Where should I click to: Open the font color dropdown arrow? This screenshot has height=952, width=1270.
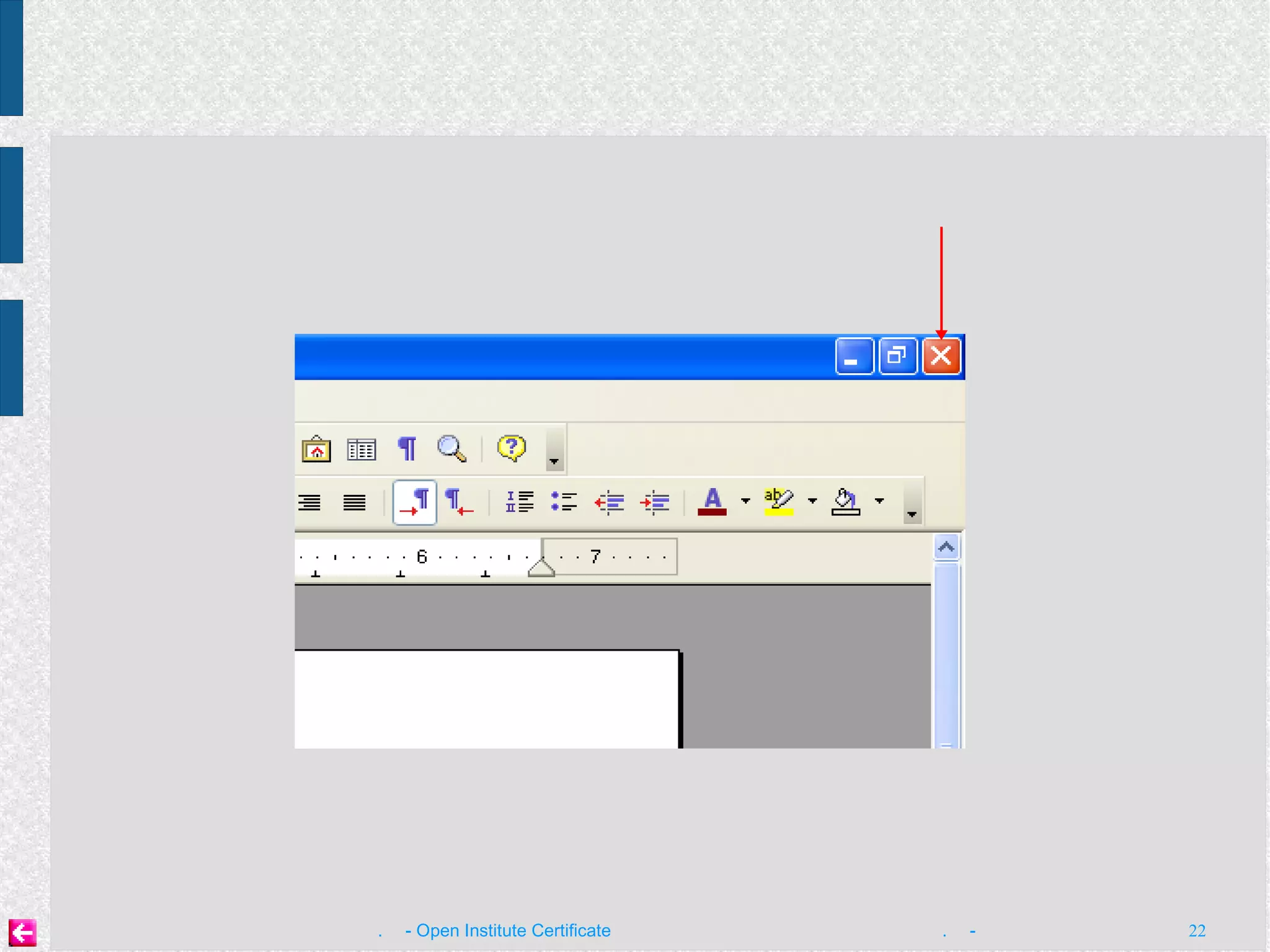click(745, 500)
